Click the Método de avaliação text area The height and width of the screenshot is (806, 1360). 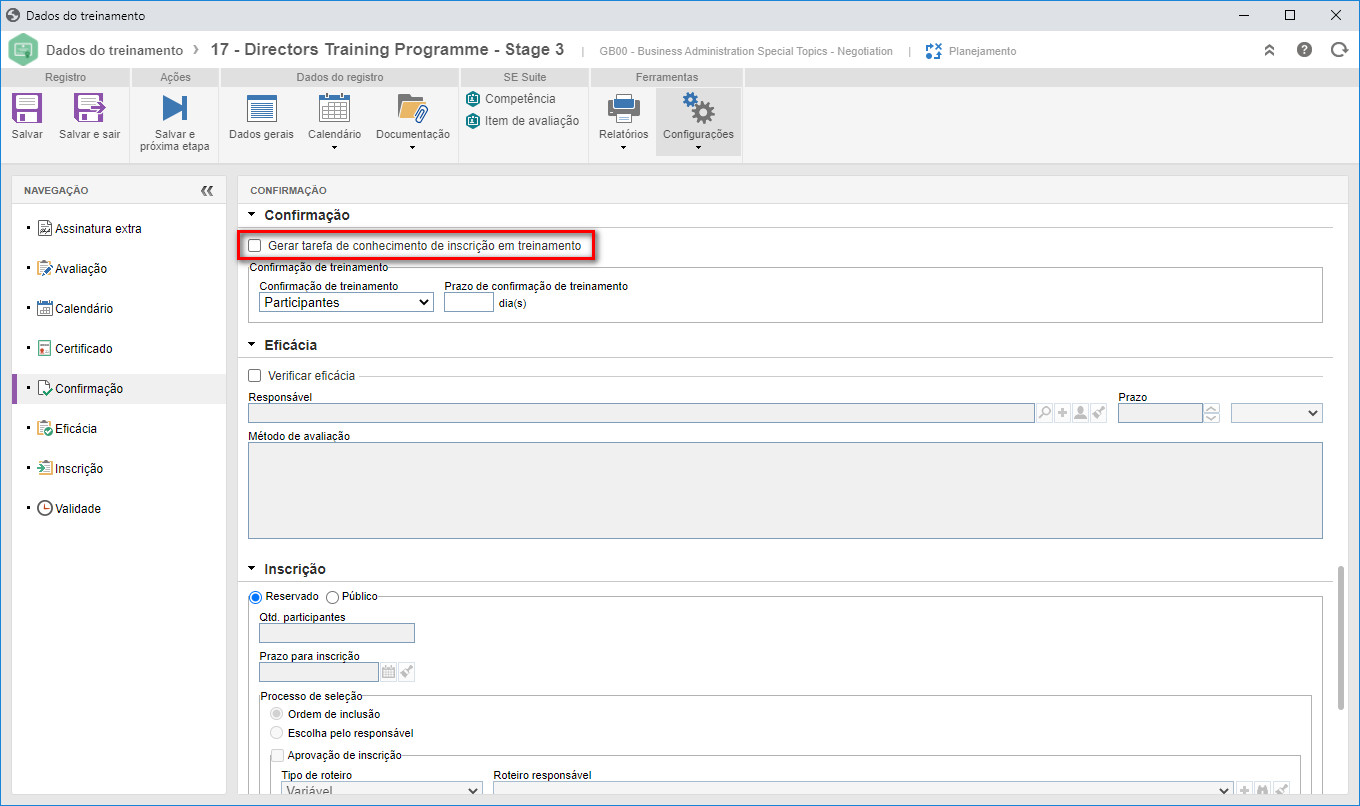pyautogui.click(x=785, y=490)
